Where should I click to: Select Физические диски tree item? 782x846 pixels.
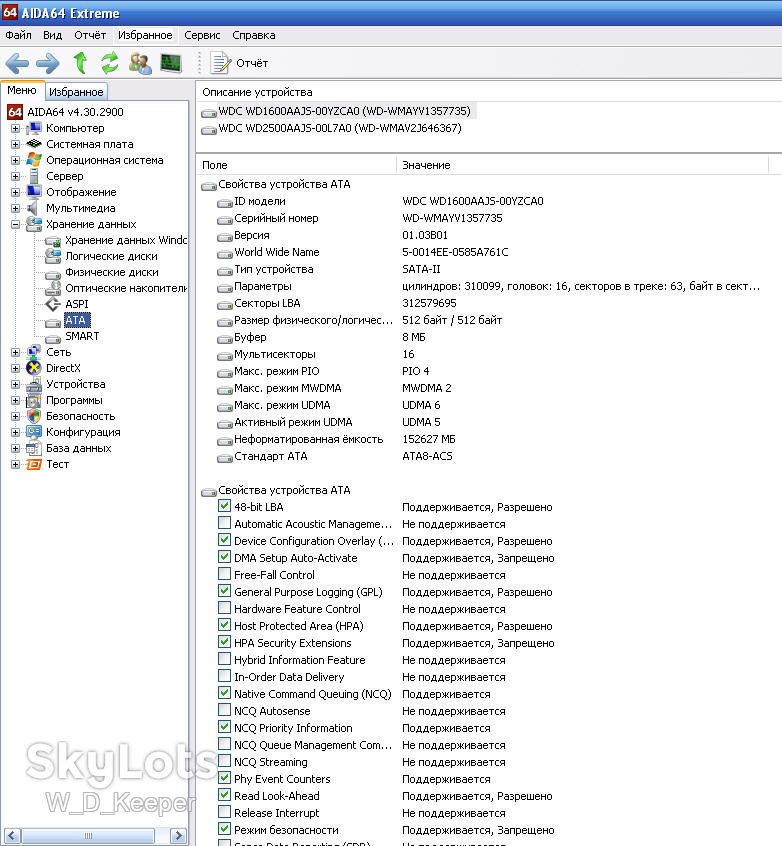click(112, 272)
